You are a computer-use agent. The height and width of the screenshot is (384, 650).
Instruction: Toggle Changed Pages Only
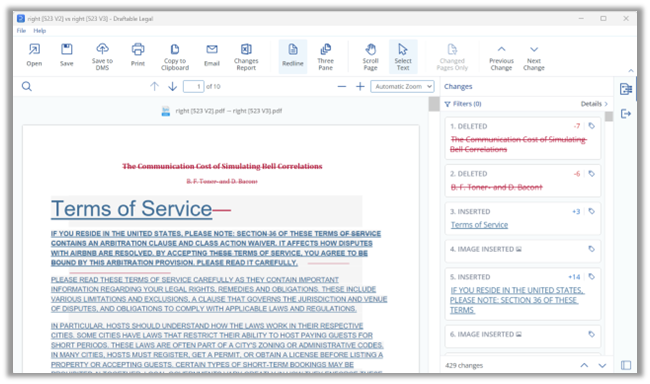452,56
